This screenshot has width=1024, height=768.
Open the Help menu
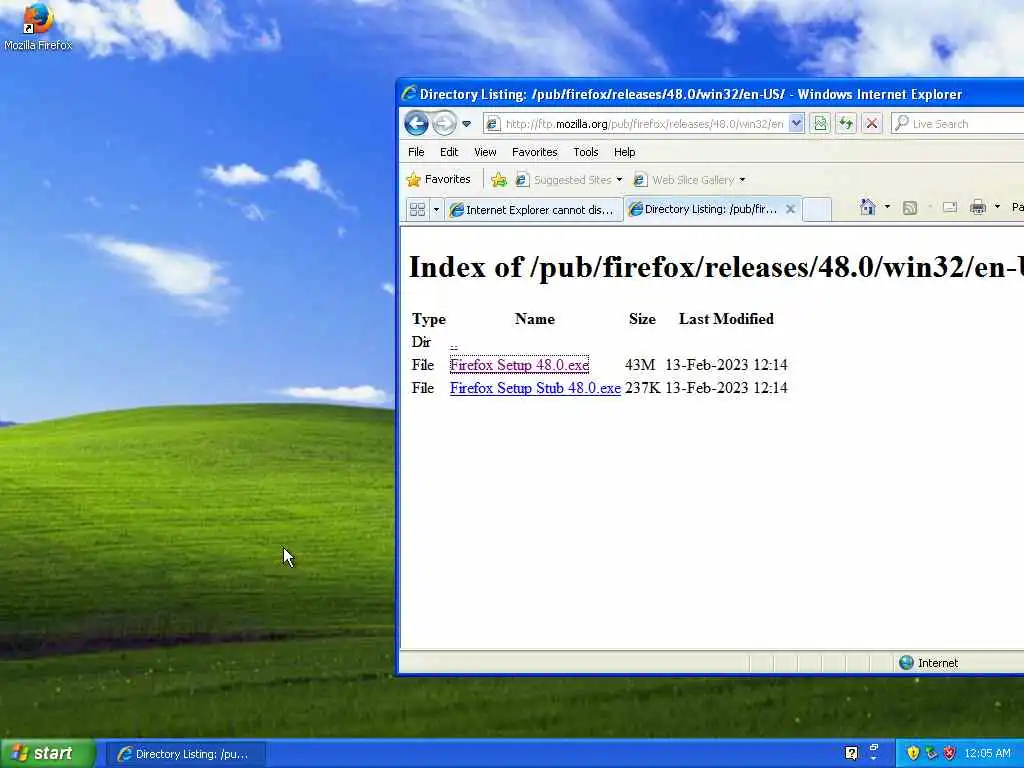coord(624,152)
